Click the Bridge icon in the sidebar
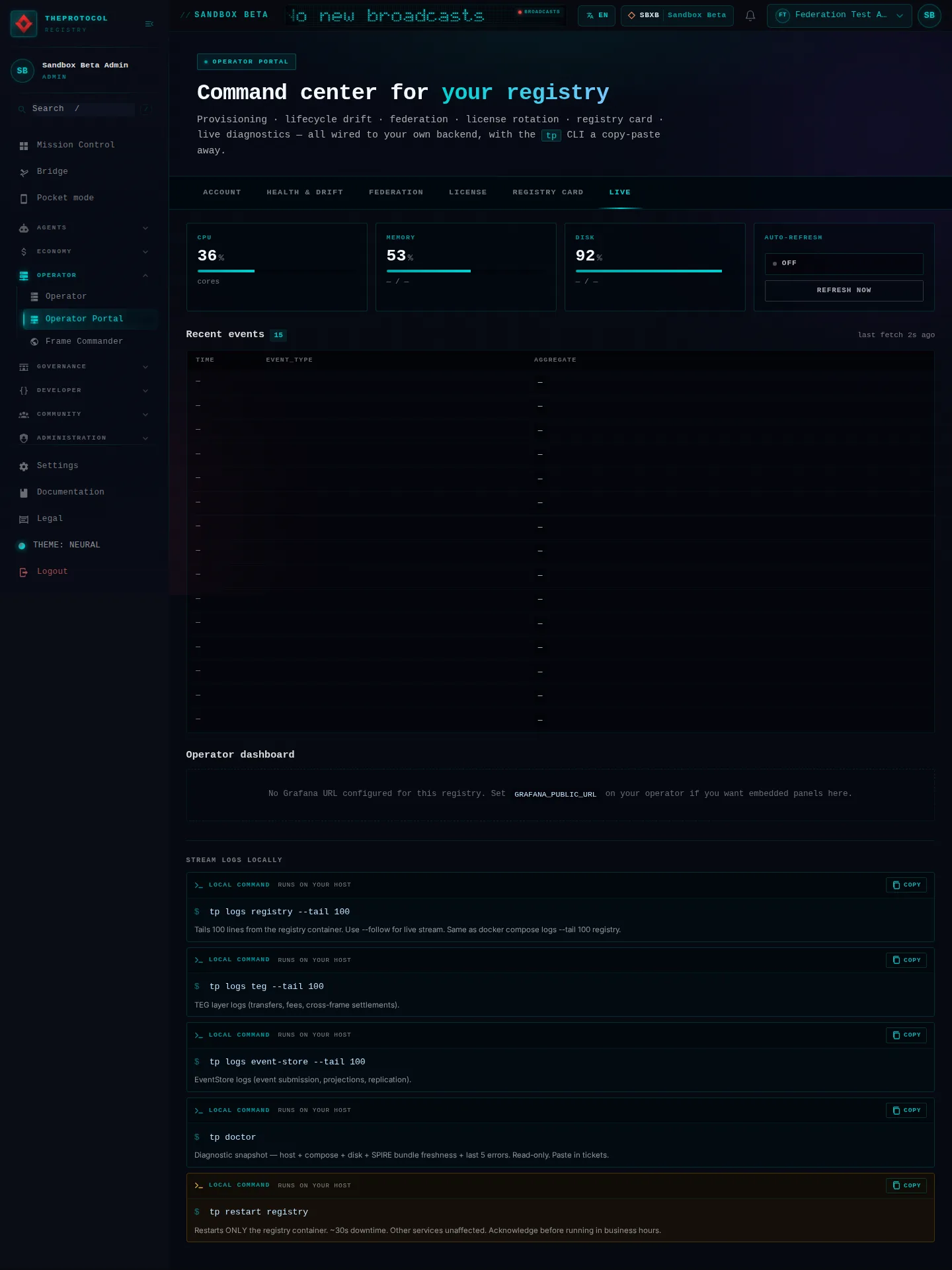Viewport: 952px width, 1270px height. (24, 172)
